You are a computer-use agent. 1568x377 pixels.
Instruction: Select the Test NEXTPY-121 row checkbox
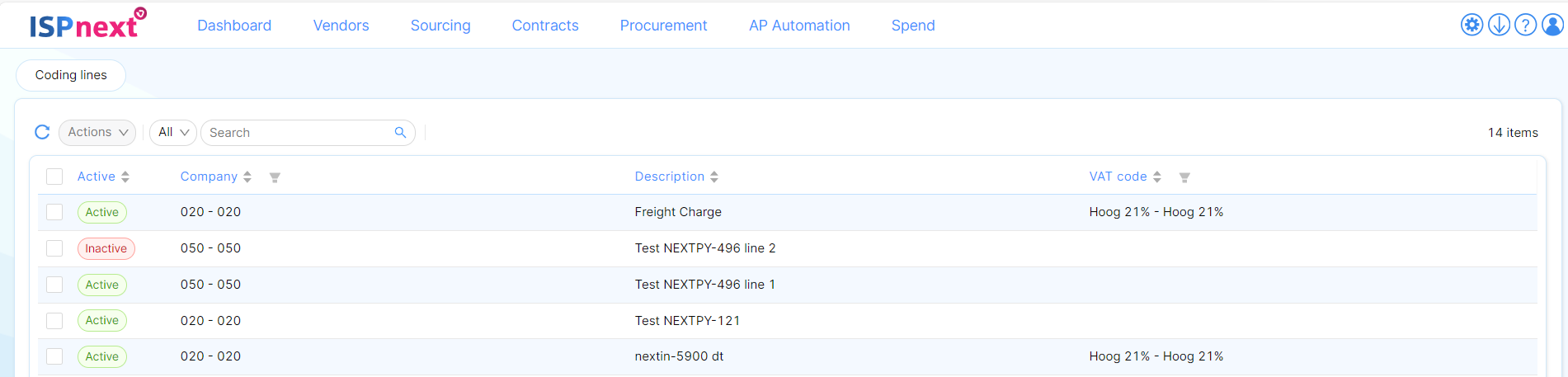click(54, 320)
